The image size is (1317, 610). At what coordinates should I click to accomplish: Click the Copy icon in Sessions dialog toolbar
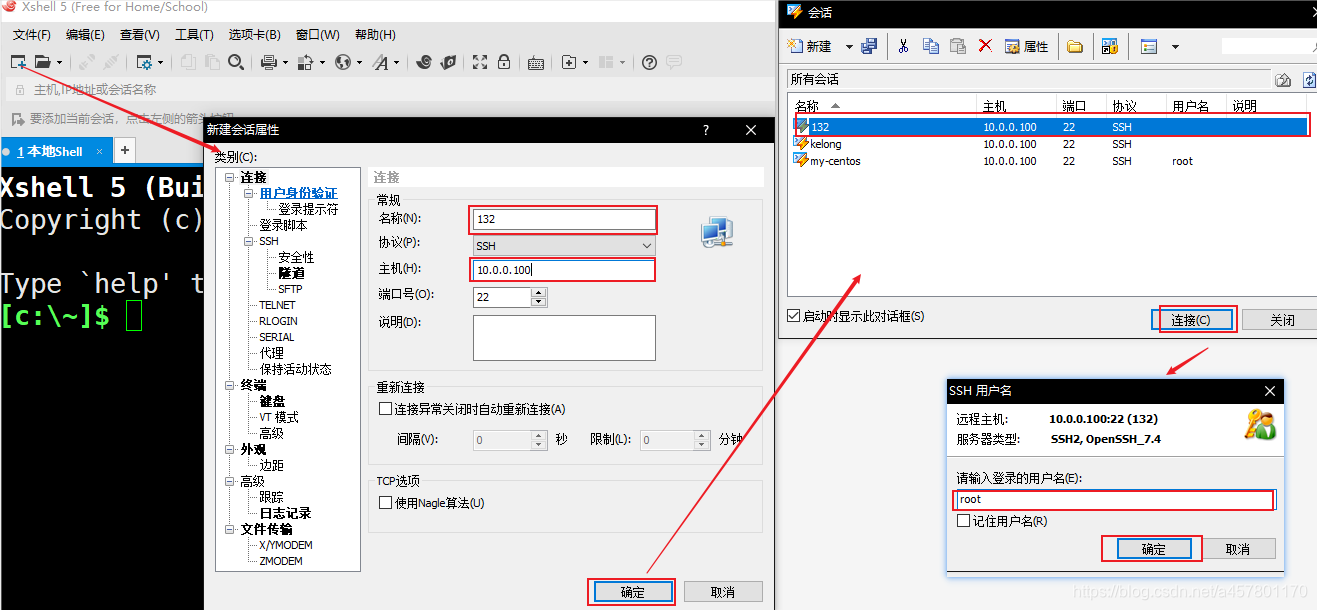point(931,46)
